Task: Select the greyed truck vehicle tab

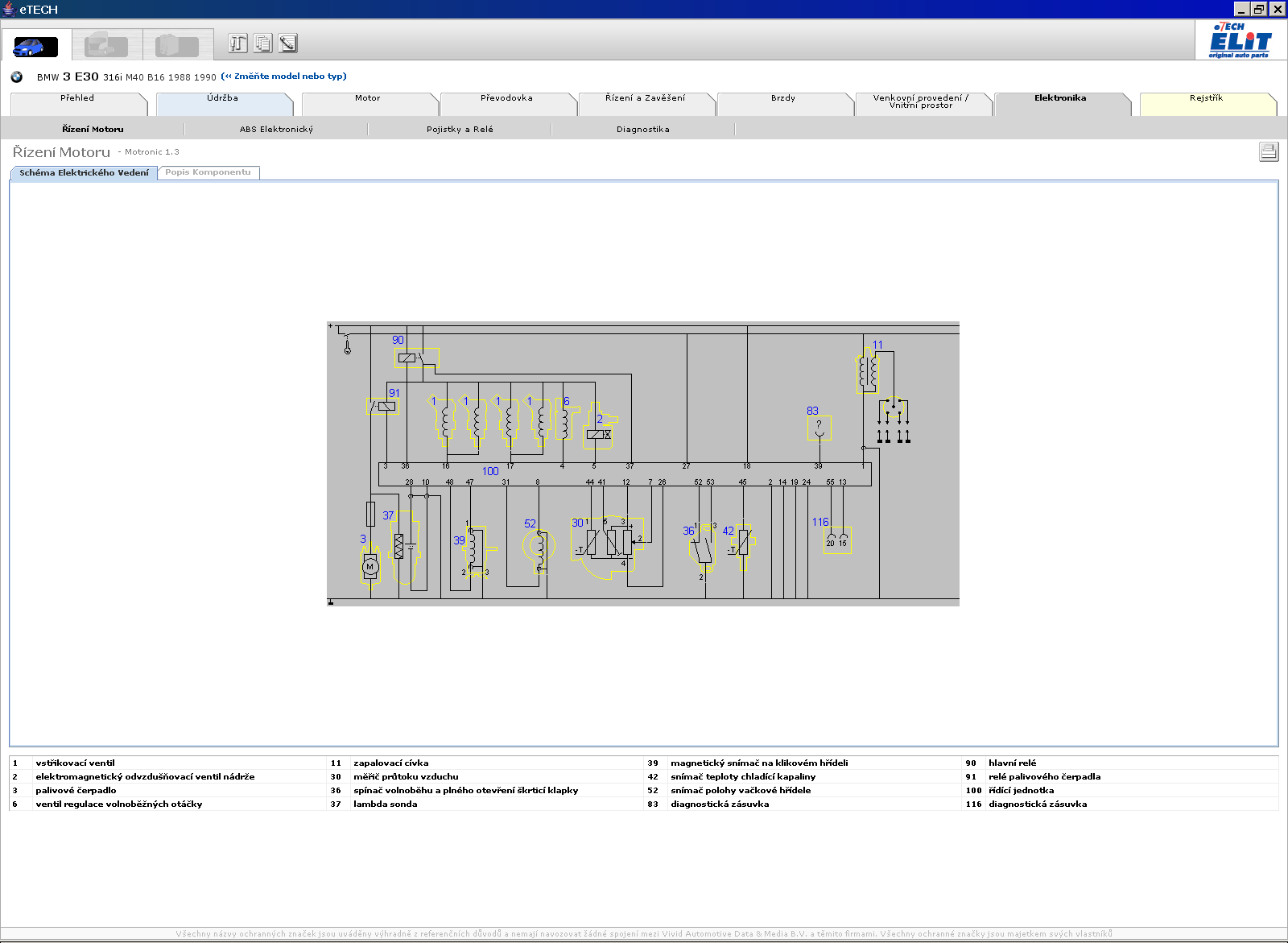Action: point(107,45)
